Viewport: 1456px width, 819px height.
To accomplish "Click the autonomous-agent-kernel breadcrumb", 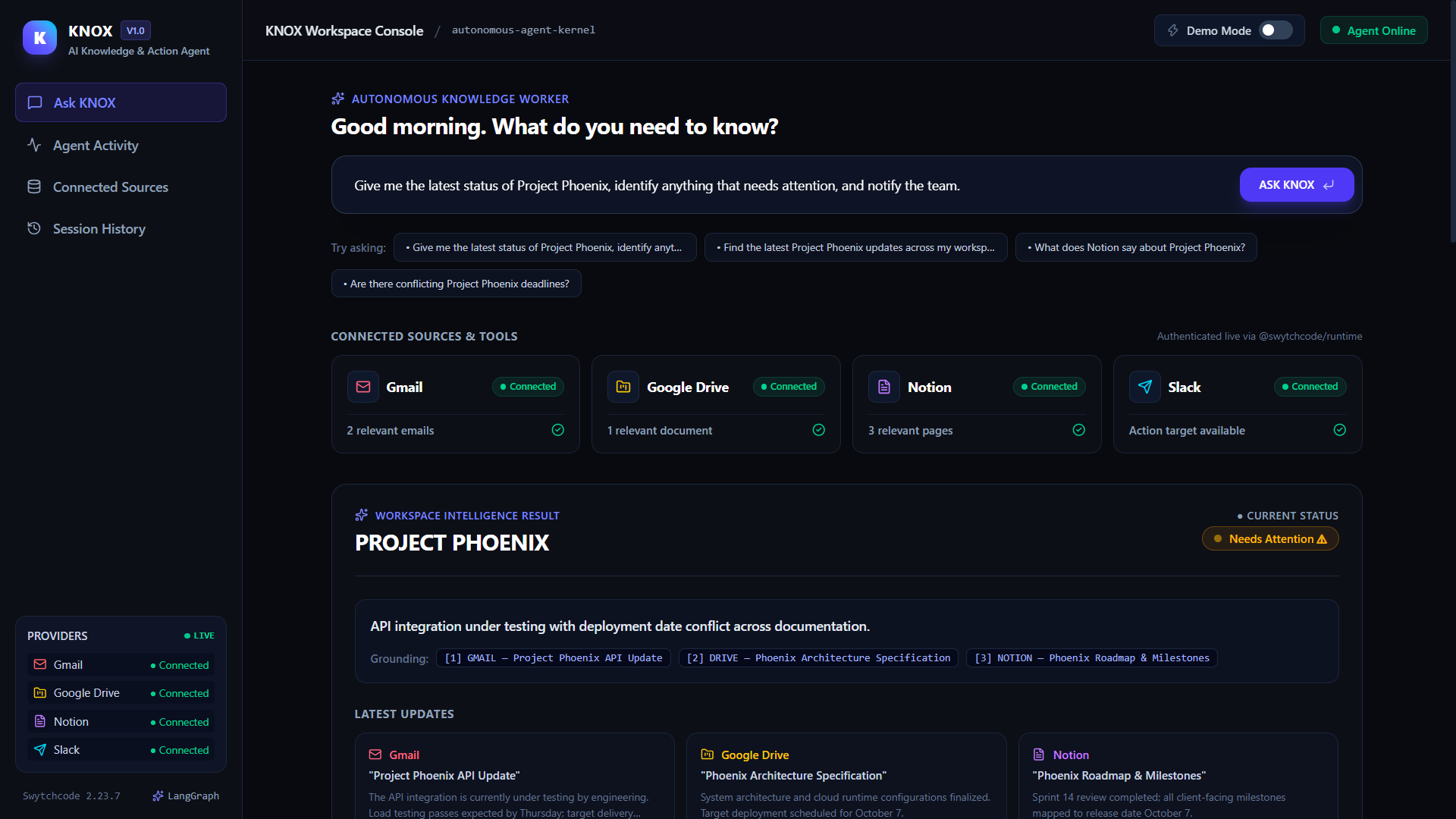I will [523, 30].
